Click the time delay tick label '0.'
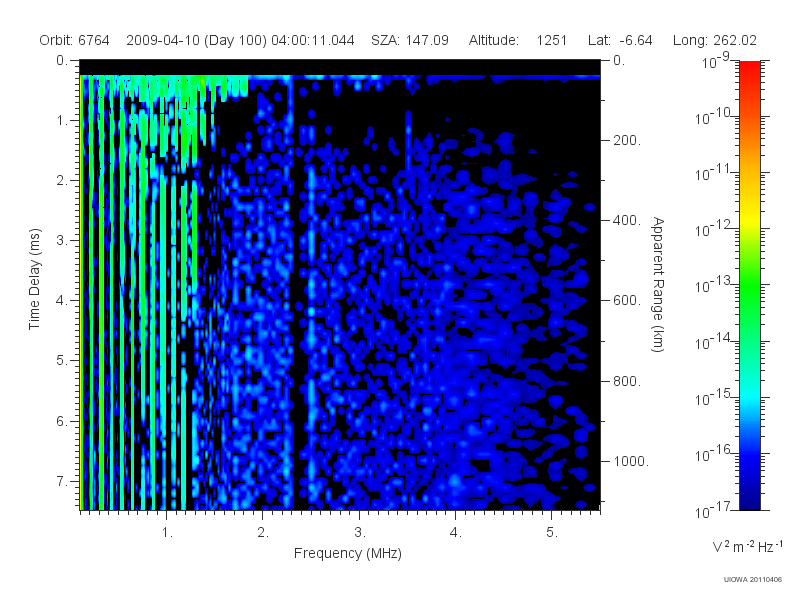Screen dimensions: 800x600 62,61
